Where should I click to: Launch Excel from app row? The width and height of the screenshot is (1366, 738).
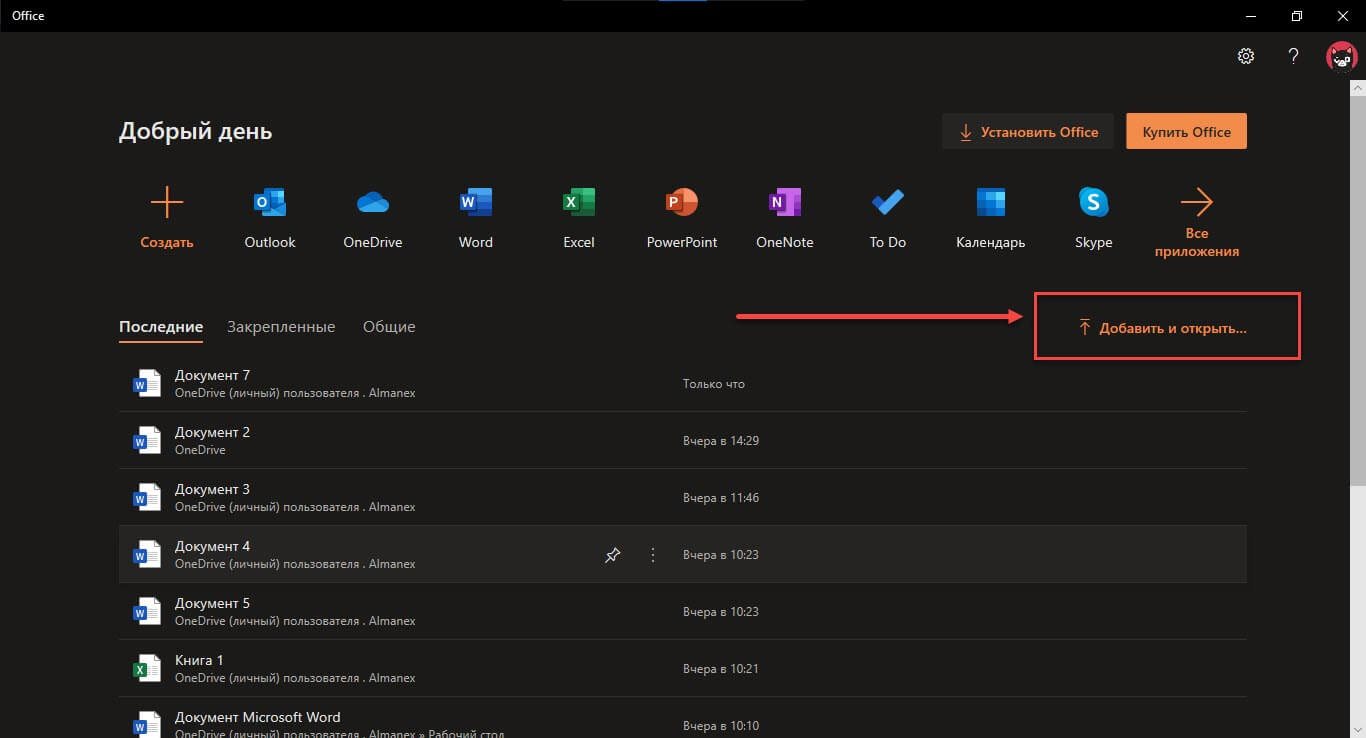click(579, 203)
